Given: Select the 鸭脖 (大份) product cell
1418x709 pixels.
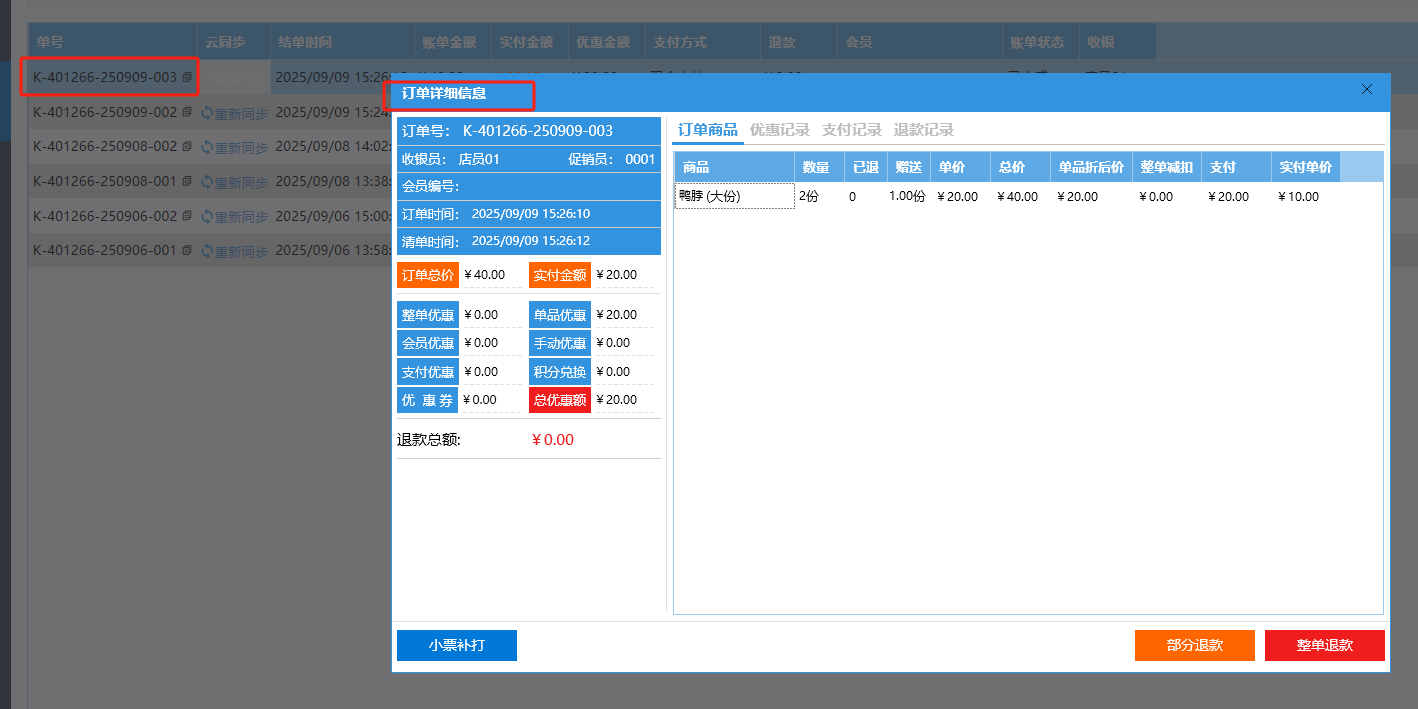Looking at the screenshot, I should [734, 197].
